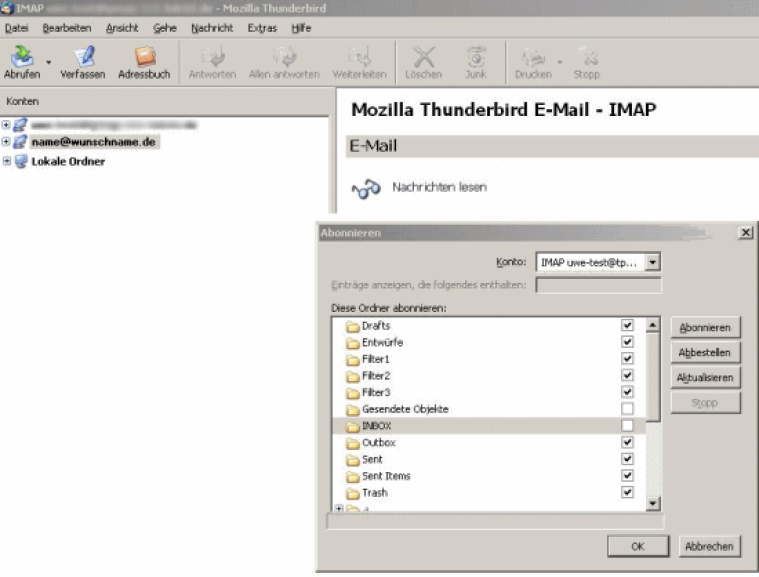
Task: Open the Adressbuch address book icon
Action: click(x=145, y=57)
